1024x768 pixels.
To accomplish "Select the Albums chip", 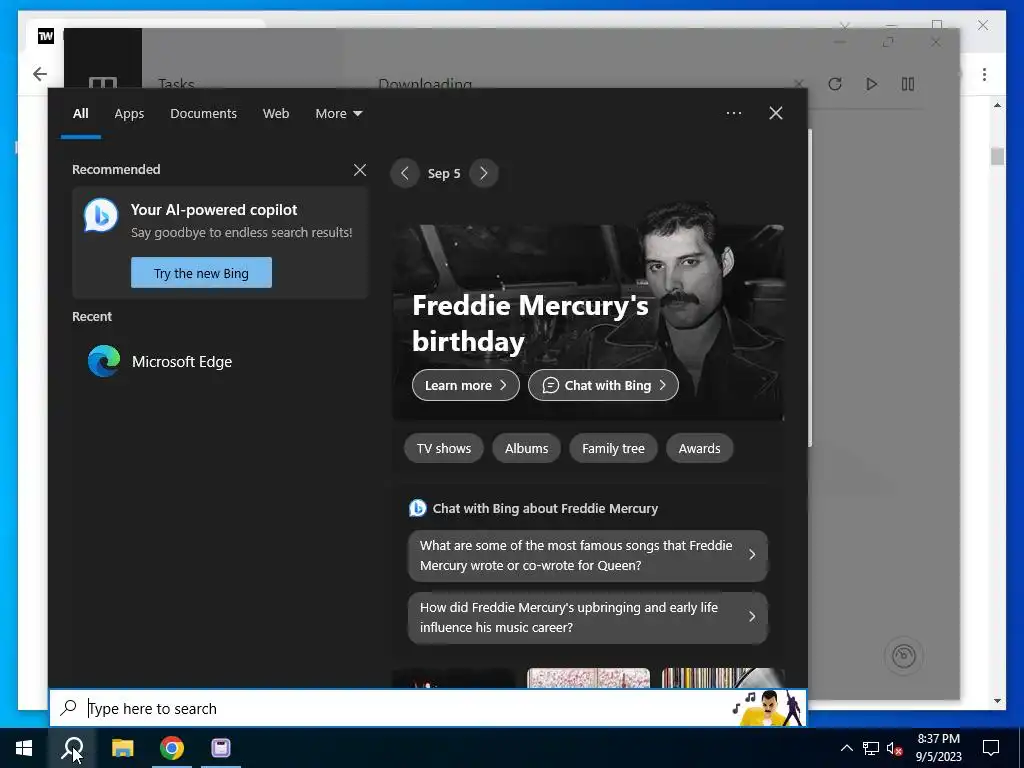I will pyautogui.click(x=526, y=449).
